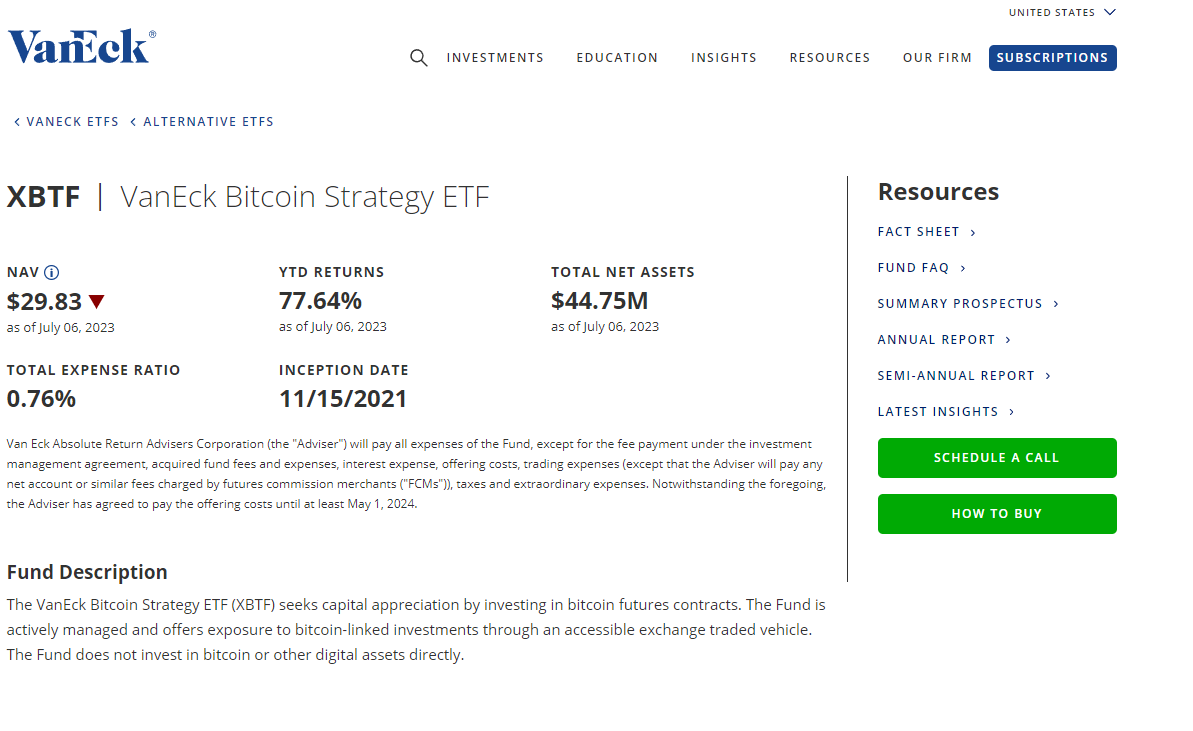This screenshot has height=731, width=1193.
Task: Open the Fund FAQ link
Action: pyautogui.click(x=921, y=268)
